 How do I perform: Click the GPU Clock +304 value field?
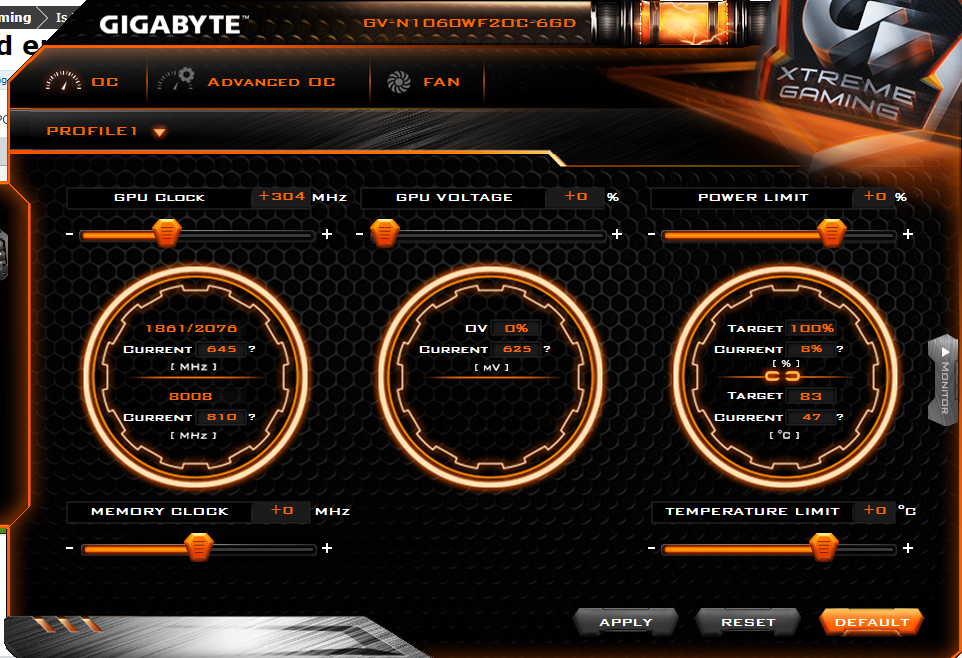281,197
